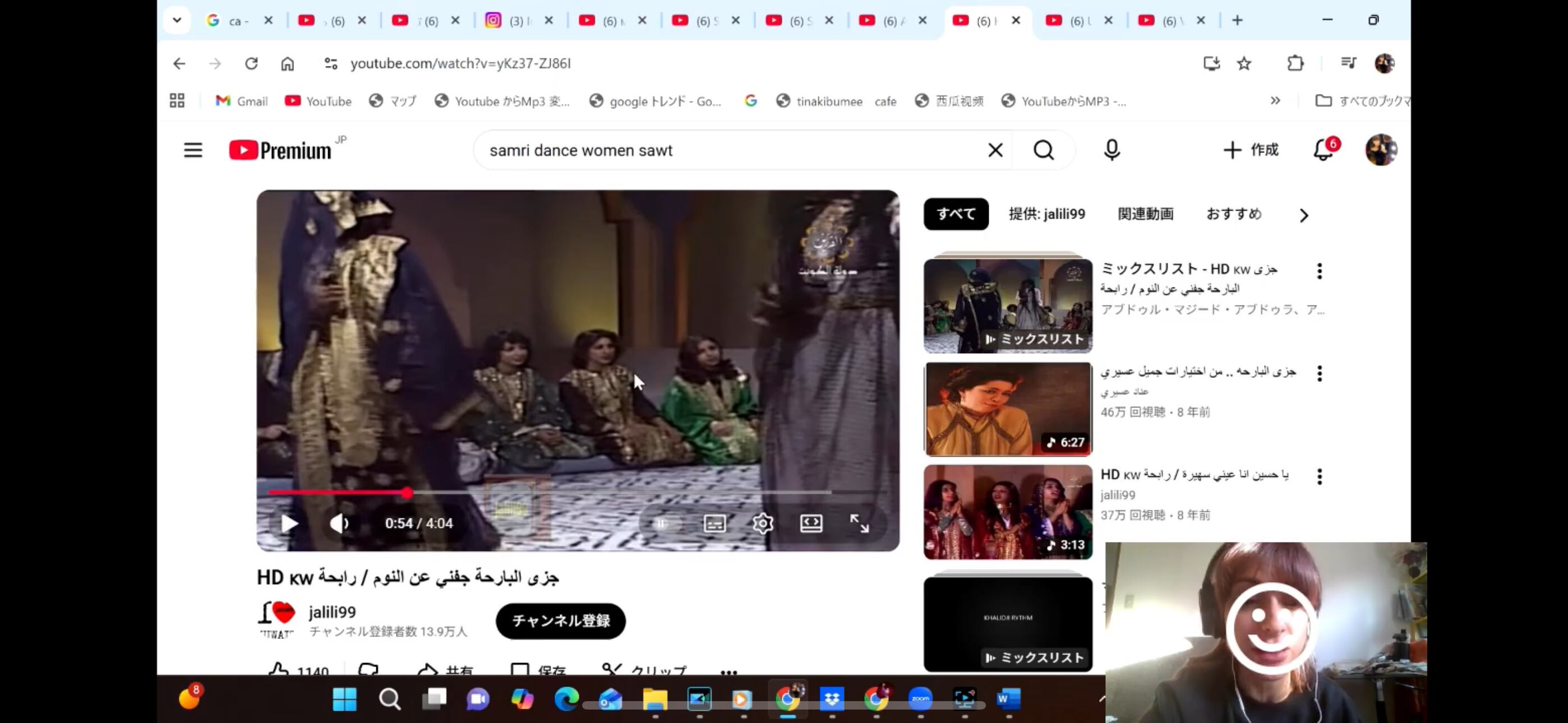1568x723 pixels.
Task: Click the search magnifier button
Action: coord(1043,150)
